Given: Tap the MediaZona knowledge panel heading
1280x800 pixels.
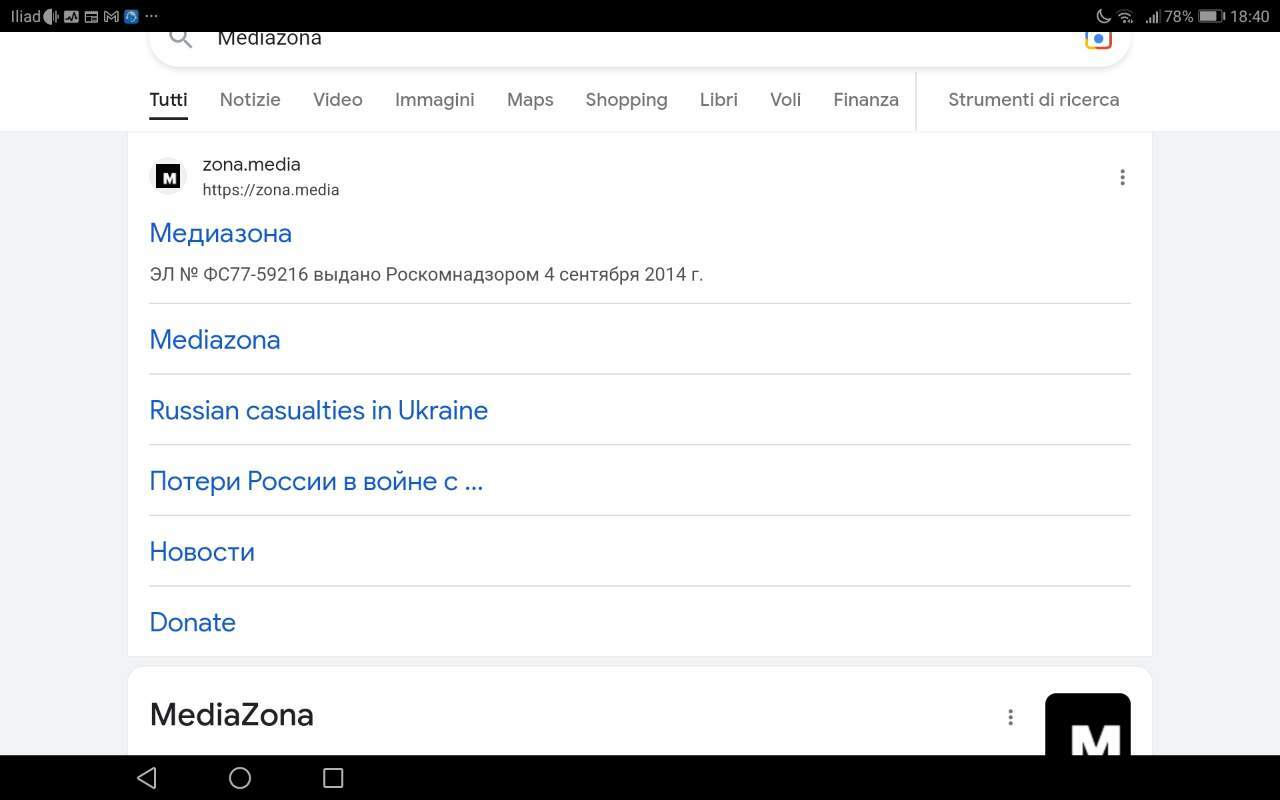Looking at the screenshot, I should pos(232,715).
